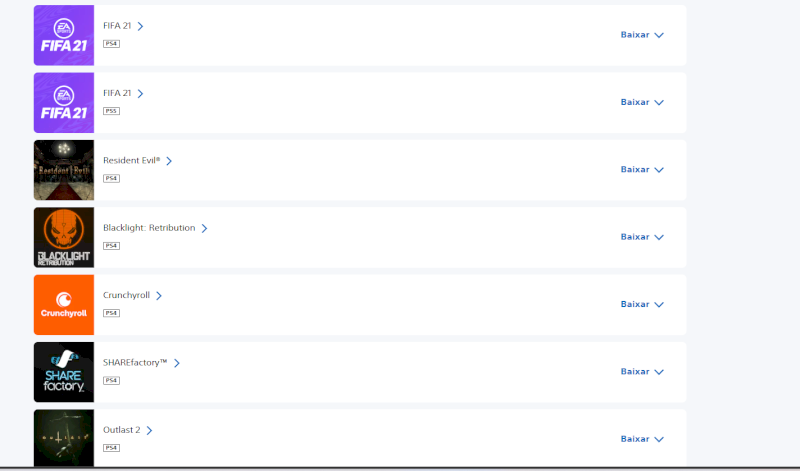Click the arrow beside the Resident Evil title

169,161
